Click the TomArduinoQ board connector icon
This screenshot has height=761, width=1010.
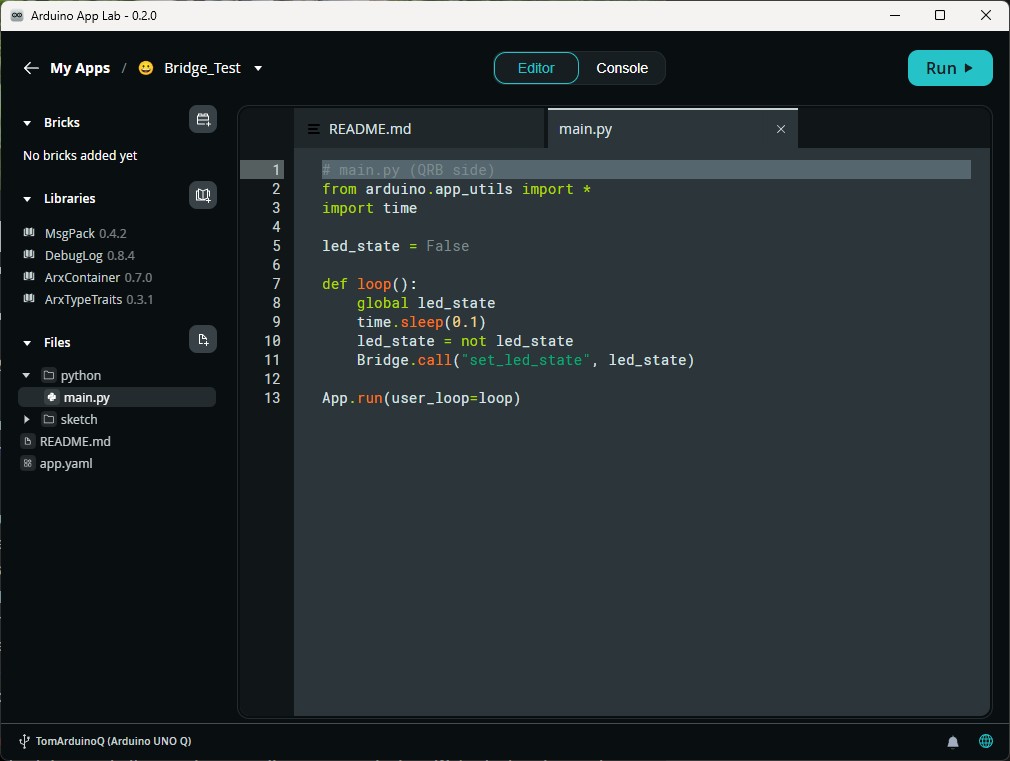pyautogui.click(x=24, y=741)
